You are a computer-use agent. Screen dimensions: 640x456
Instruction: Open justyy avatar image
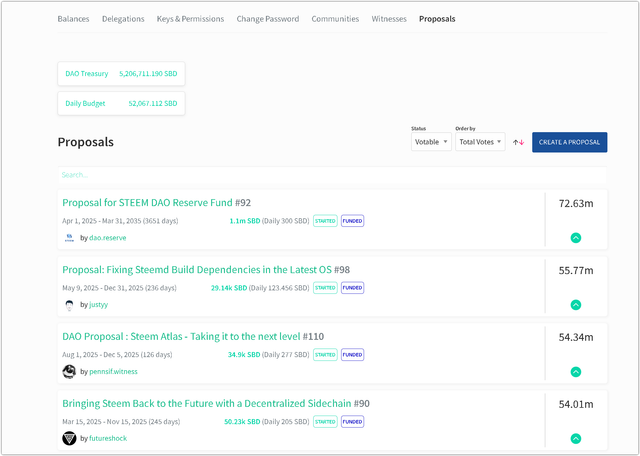(x=69, y=305)
